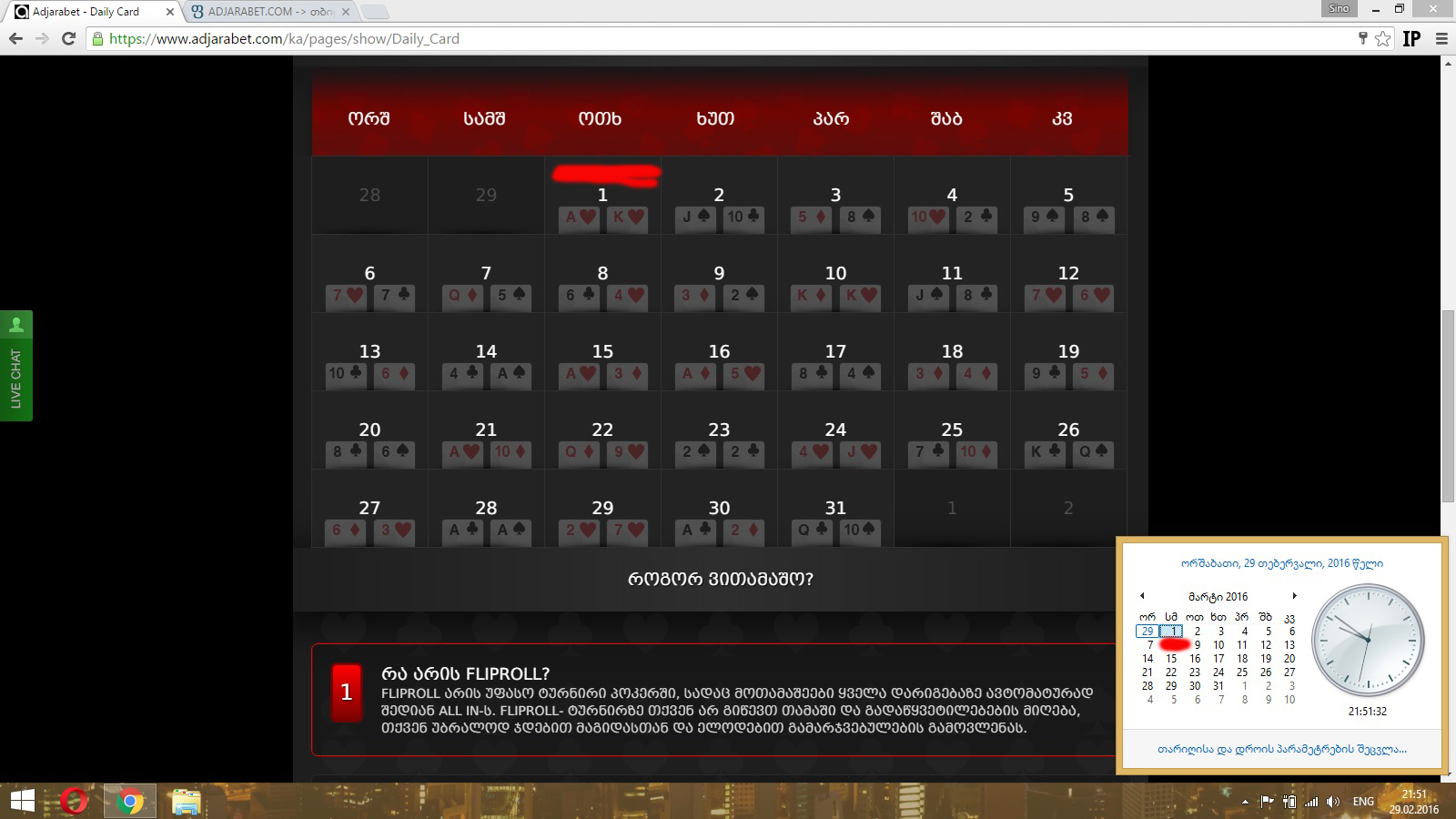The height and width of the screenshot is (819, 1456).
Task: Switch to the Adjarabet - Daily Card tab
Action: tap(91, 12)
